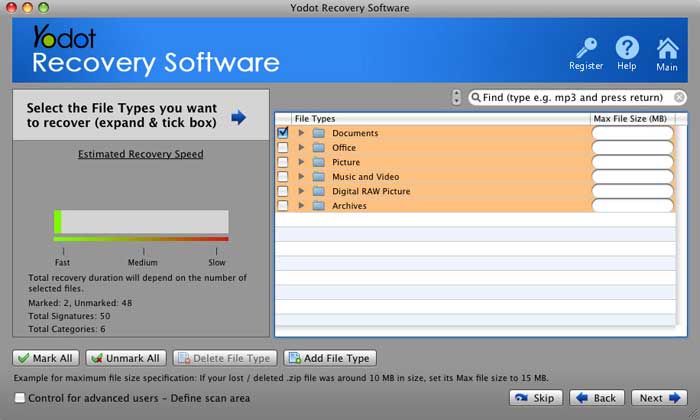The image size is (700, 420).
Task: Click the Office folder icon
Action: click(x=318, y=148)
